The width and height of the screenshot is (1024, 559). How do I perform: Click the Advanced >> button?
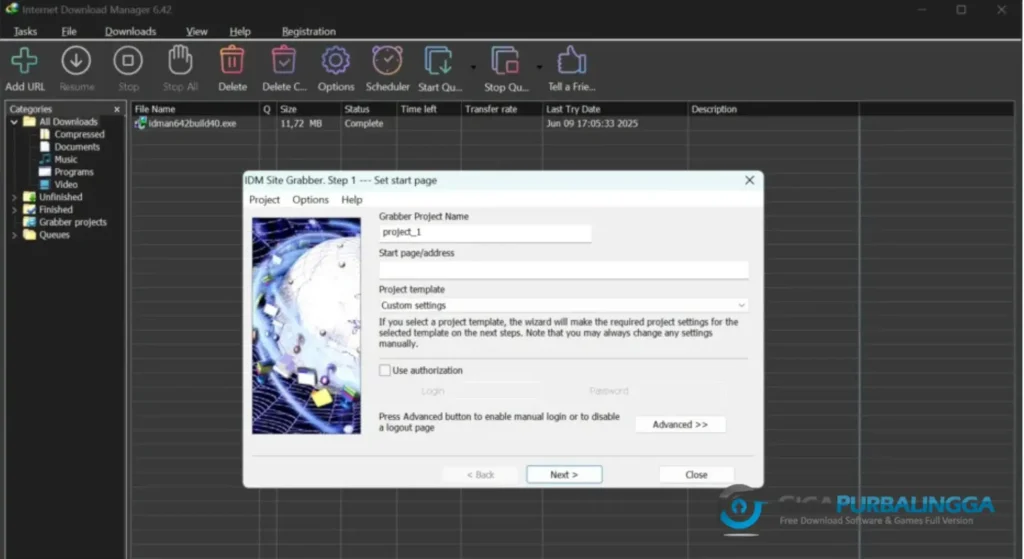(680, 424)
